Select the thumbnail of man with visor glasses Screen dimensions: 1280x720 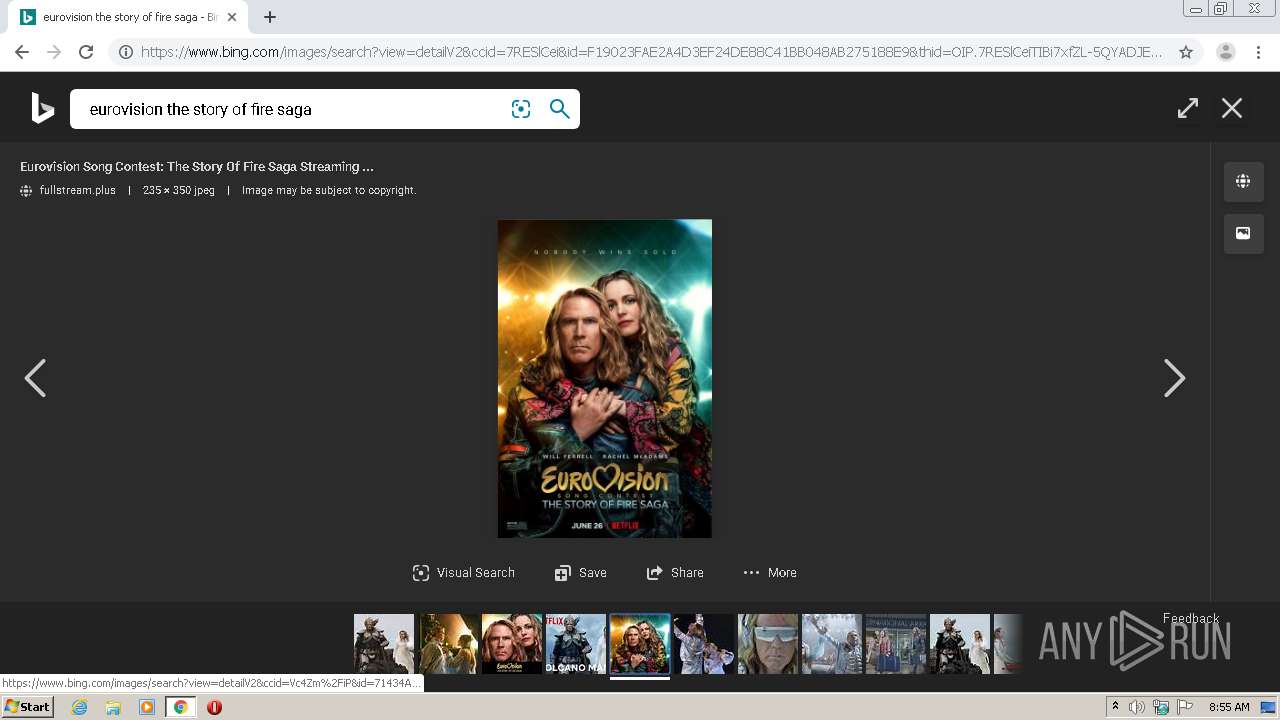[x=768, y=644]
